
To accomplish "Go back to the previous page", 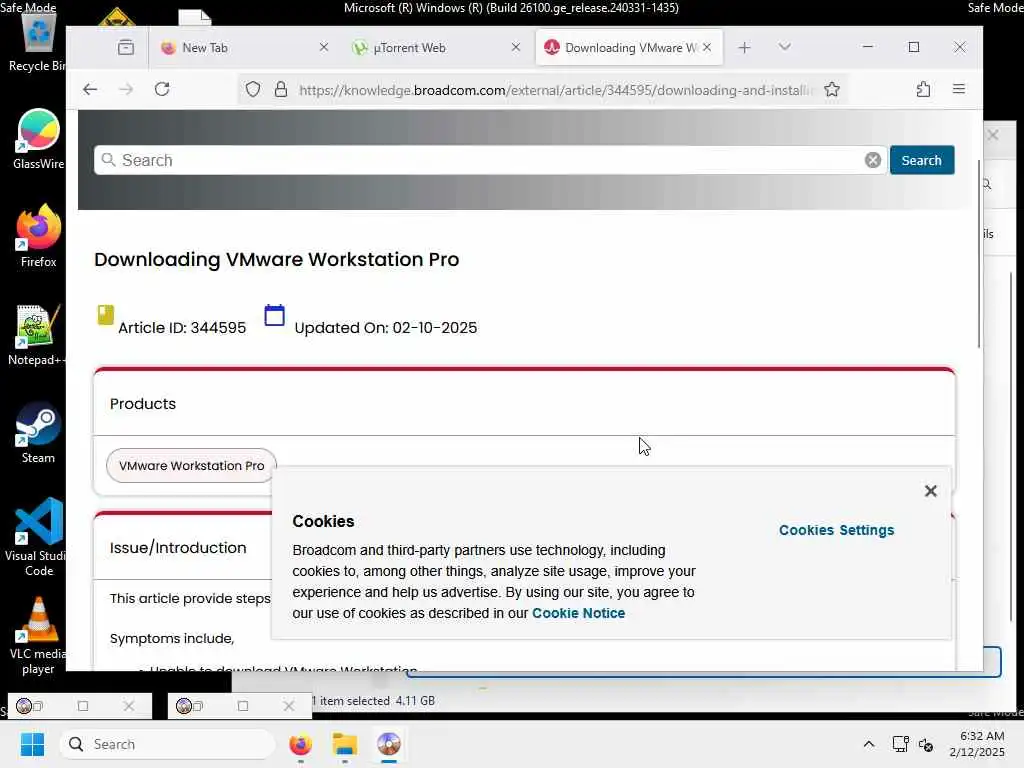I will [90, 89].
